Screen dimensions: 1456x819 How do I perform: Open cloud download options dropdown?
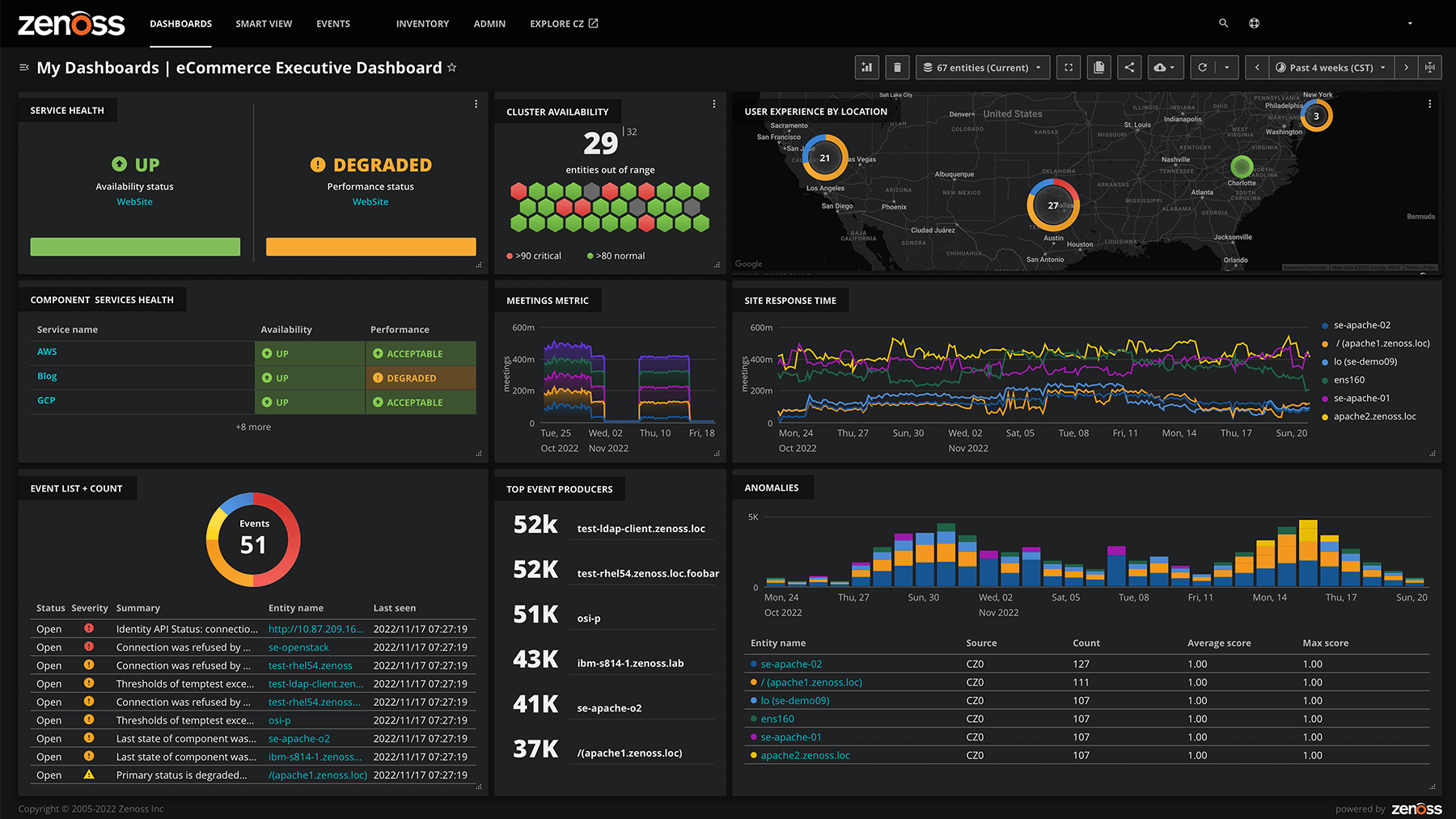(1165, 68)
